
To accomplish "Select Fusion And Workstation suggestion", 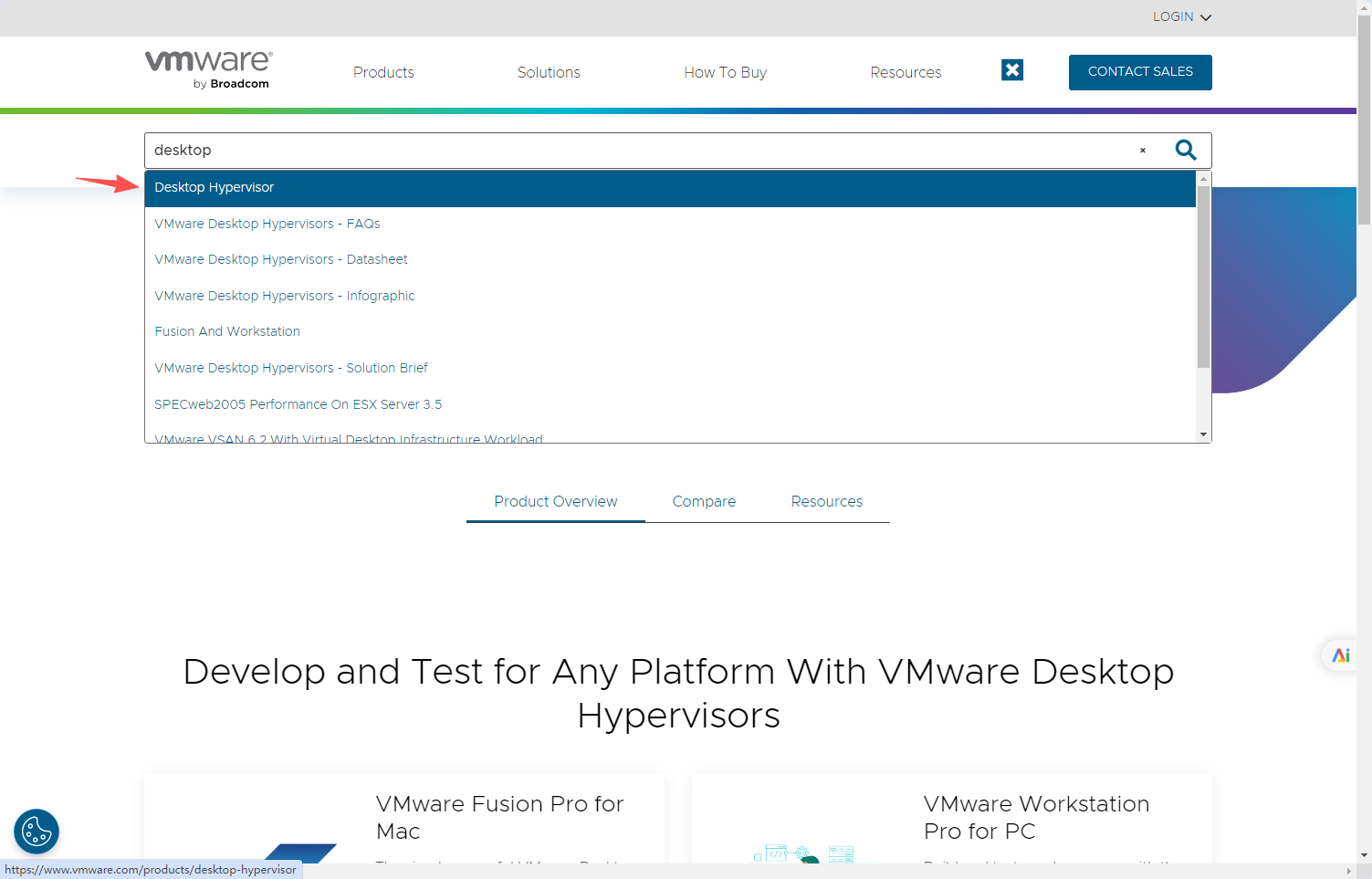I will tap(670, 331).
